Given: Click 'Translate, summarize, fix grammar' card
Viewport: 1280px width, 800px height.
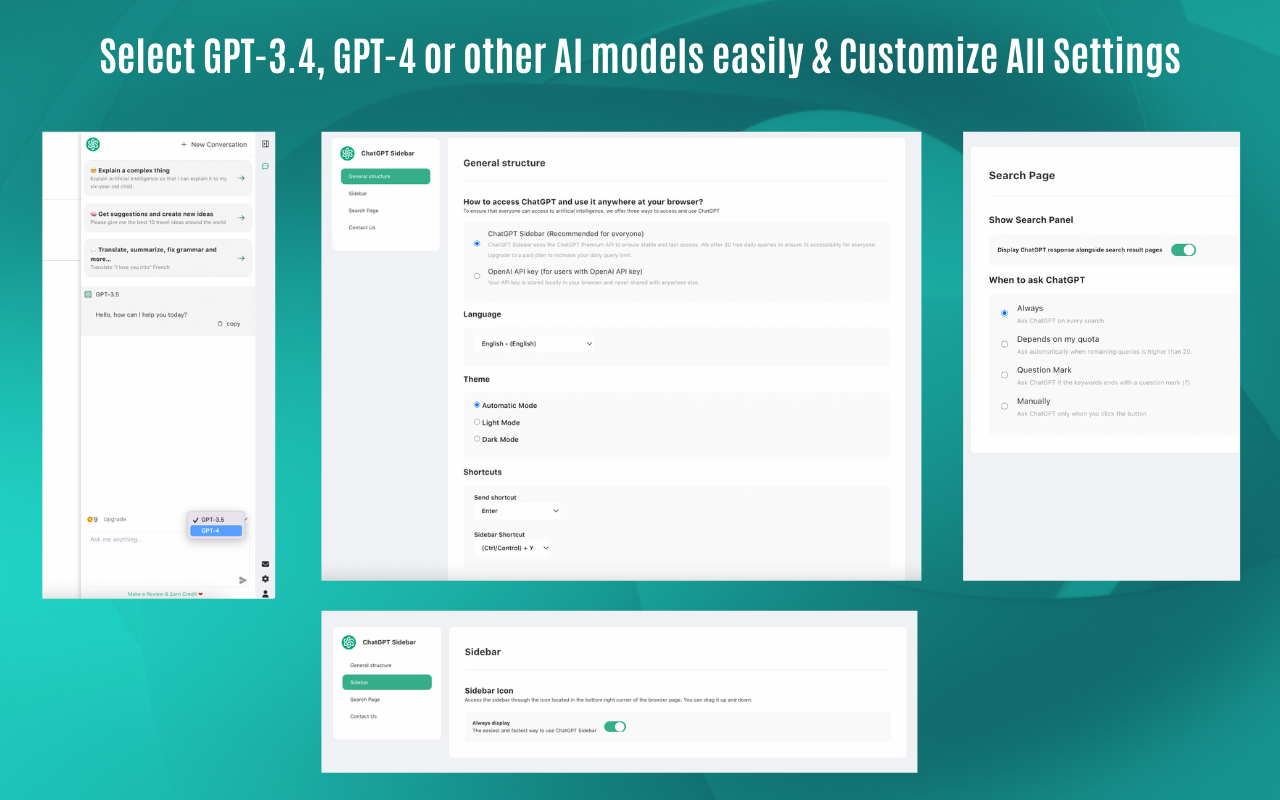Looking at the screenshot, I should pos(168,258).
